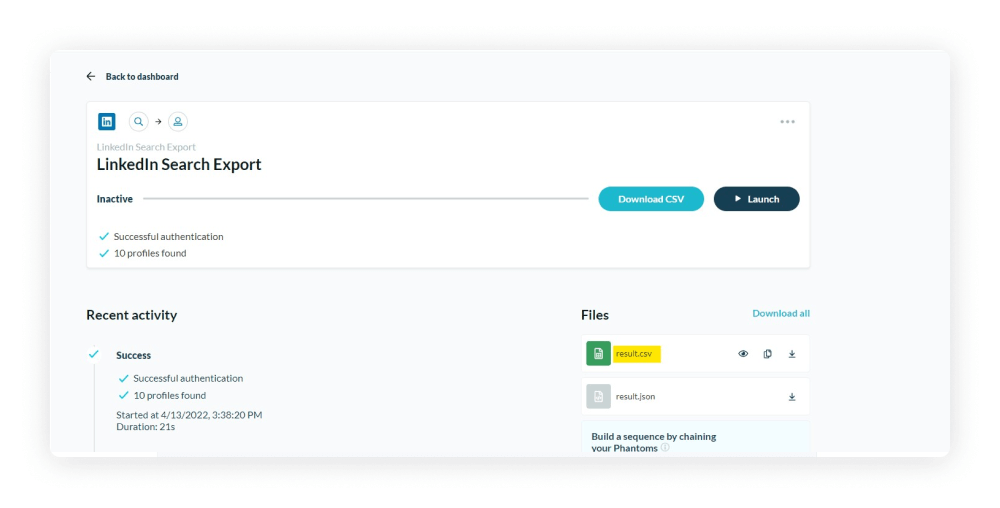Select the result.json file name
The image size is (1000, 508).
tap(635, 396)
